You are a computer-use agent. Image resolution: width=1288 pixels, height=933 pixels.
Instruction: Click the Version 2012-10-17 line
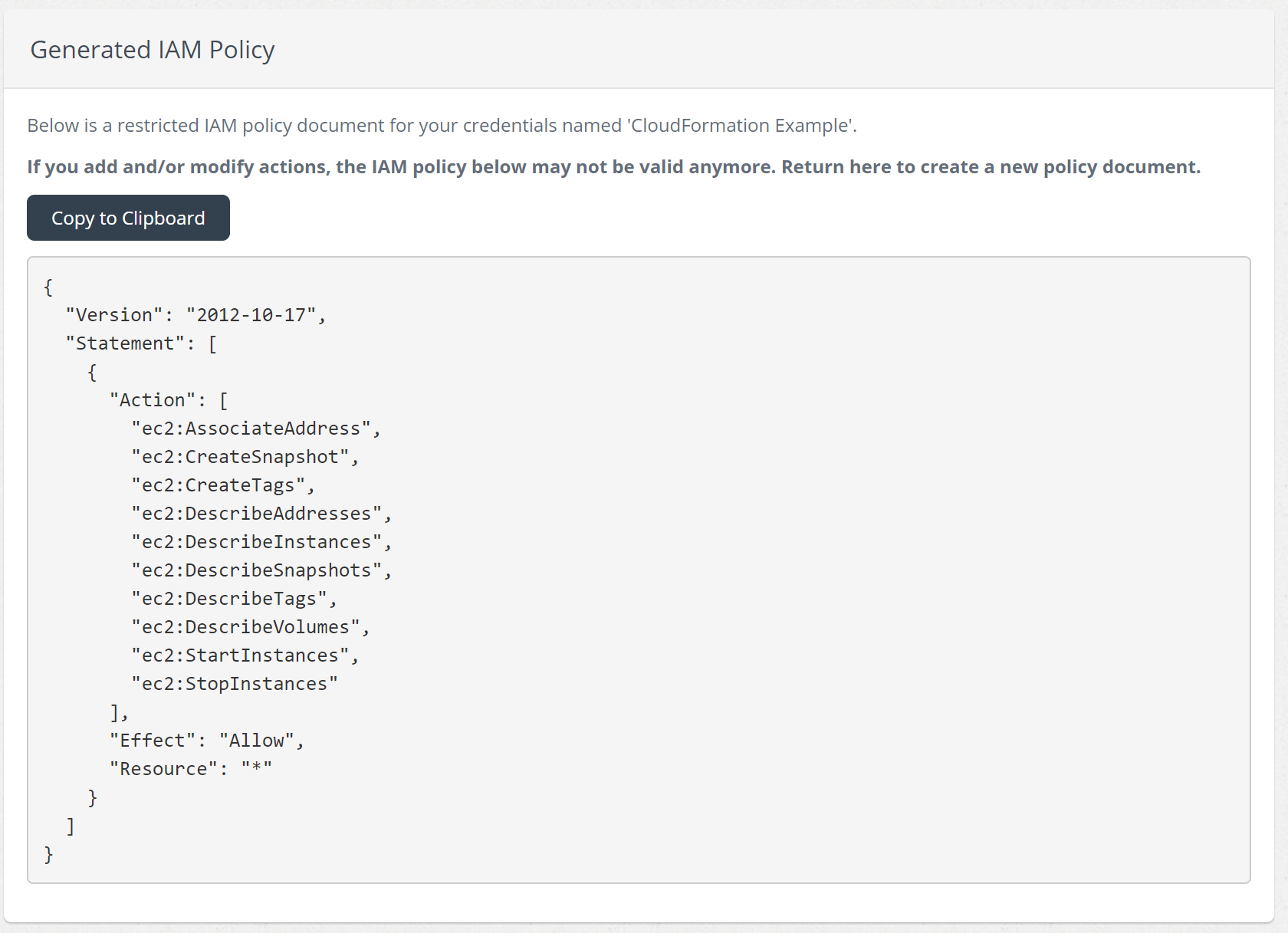point(195,314)
